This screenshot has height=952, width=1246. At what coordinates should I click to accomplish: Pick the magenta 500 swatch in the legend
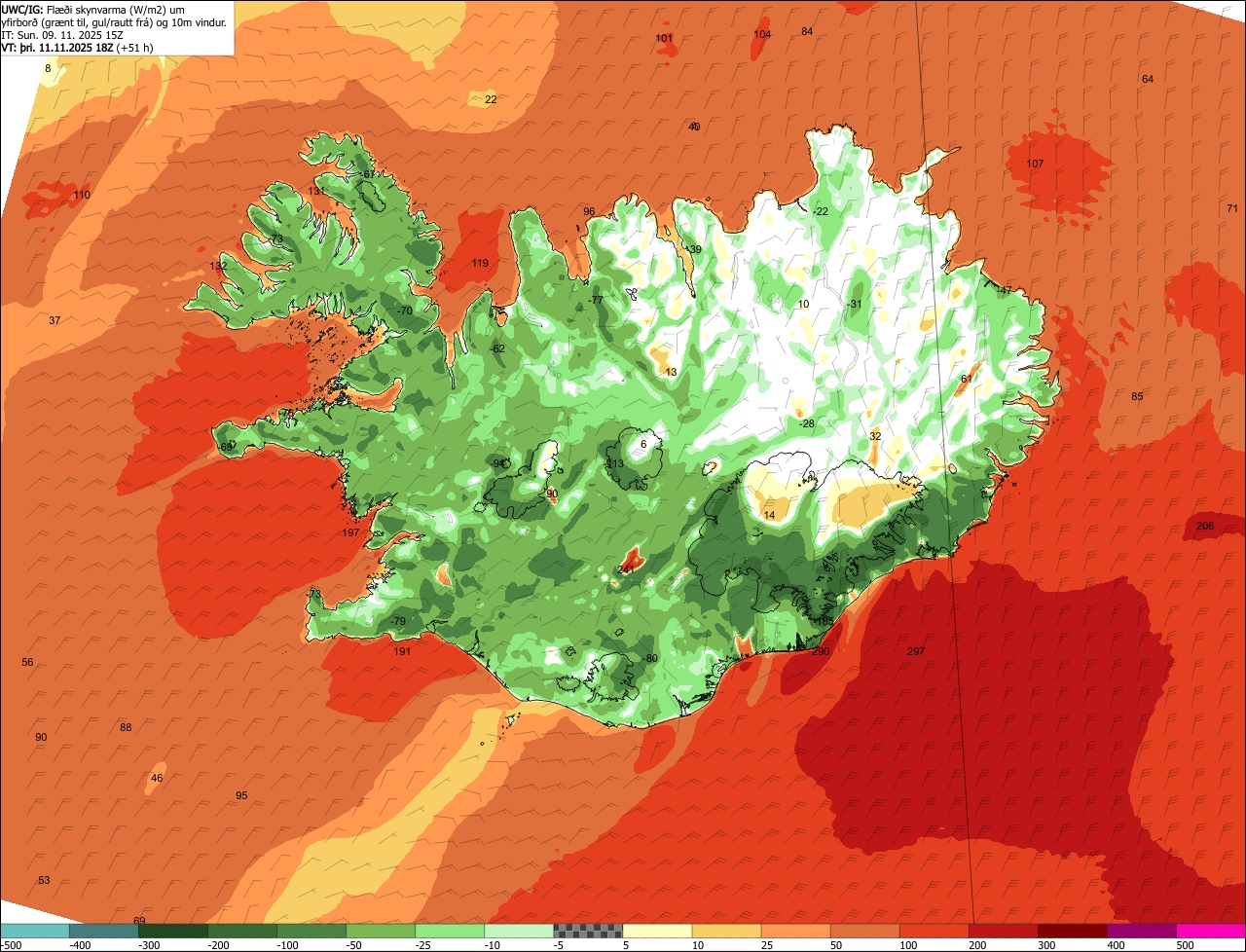(x=1211, y=931)
